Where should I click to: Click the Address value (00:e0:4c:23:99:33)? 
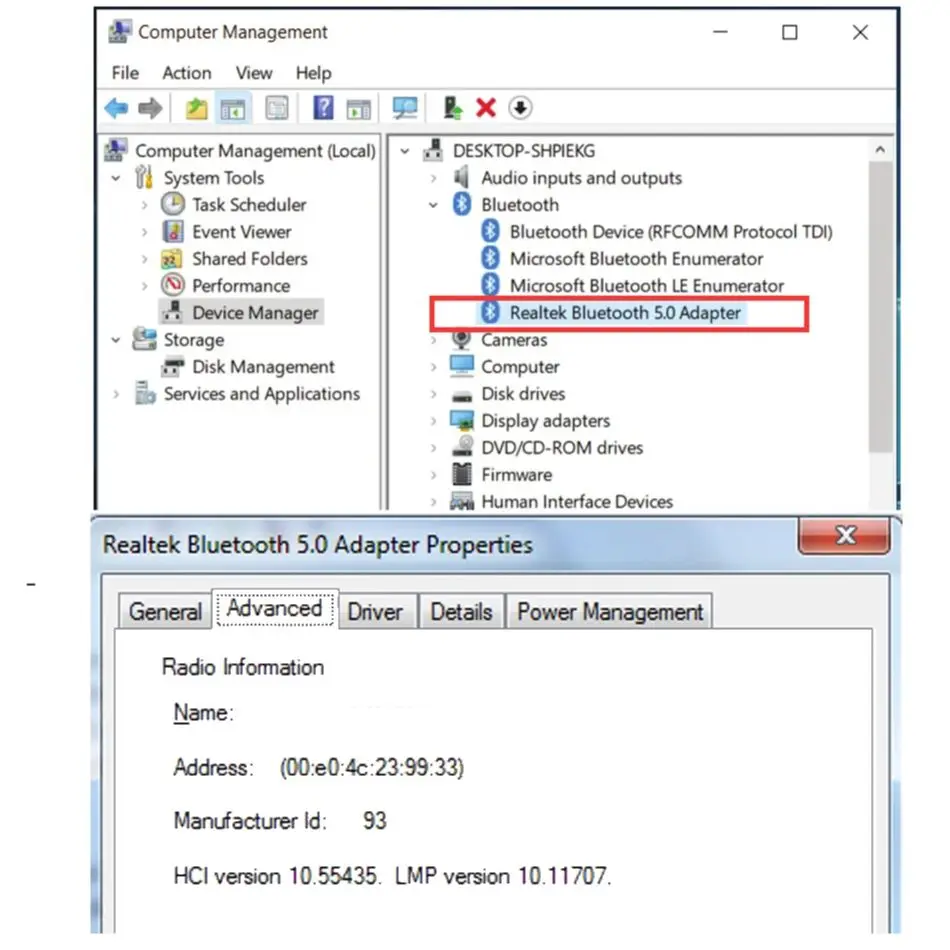(x=371, y=768)
